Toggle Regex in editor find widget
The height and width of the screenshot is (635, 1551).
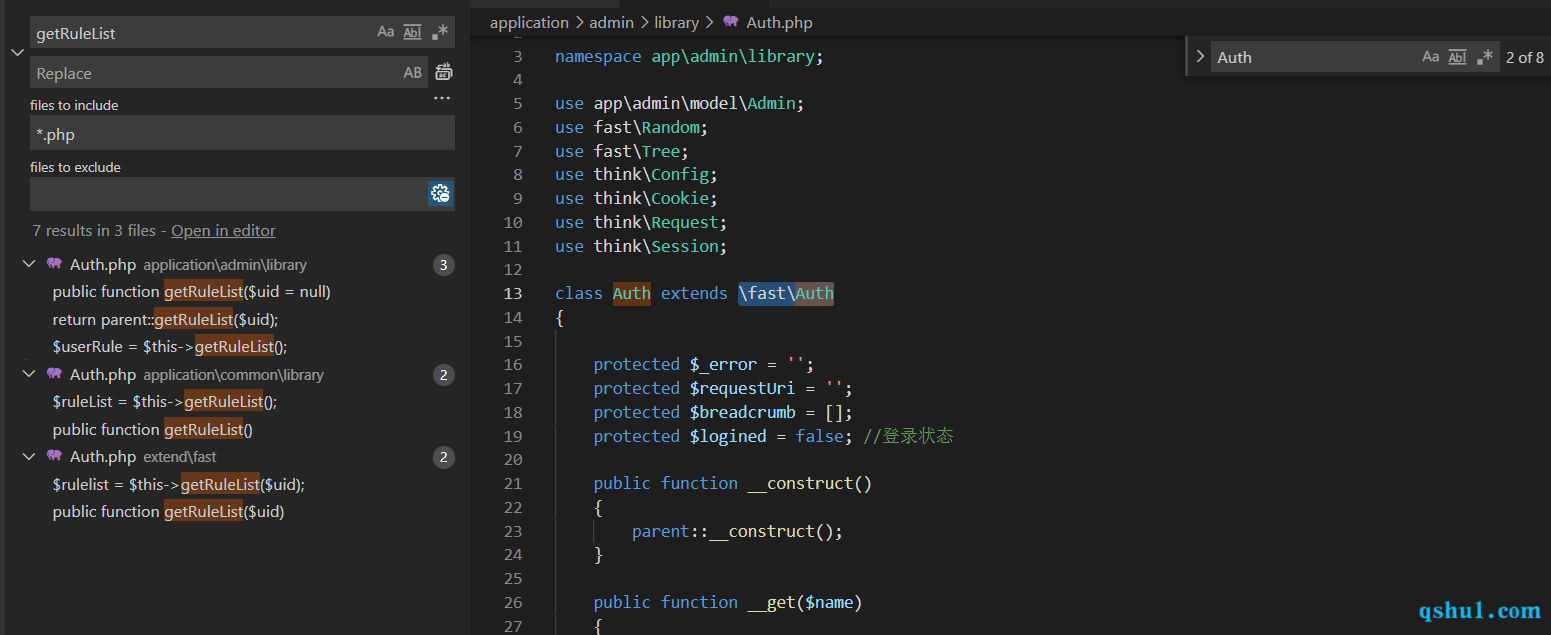coord(1485,57)
